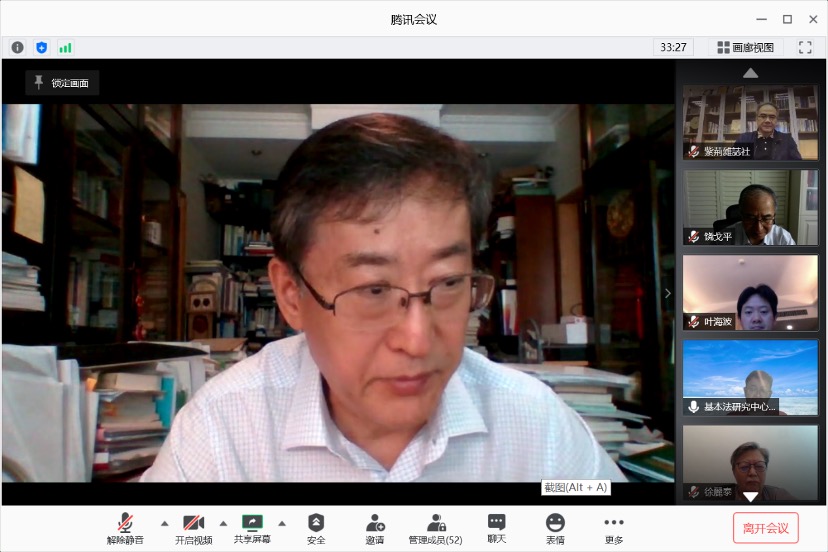The image size is (828, 552).
Task: Select the 叶海波 participant thumbnail
Action: click(x=750, y=292)
